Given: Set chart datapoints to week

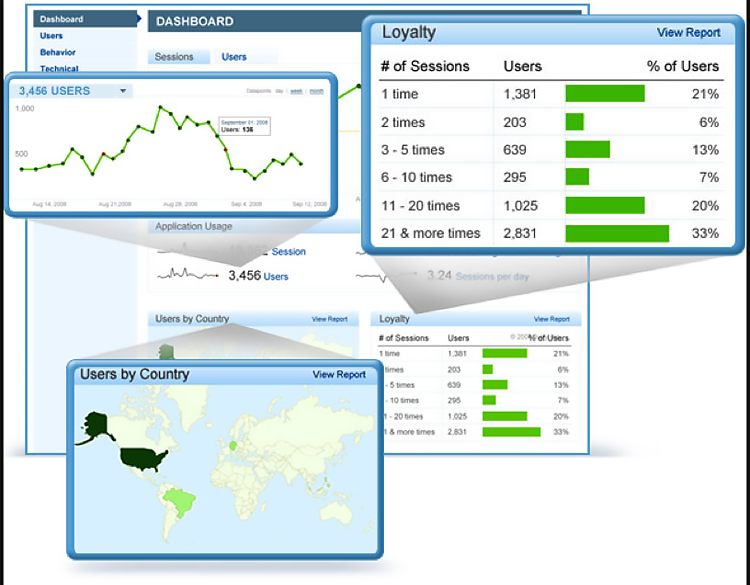Looking at the screenshot, I should tap(296, 91).
